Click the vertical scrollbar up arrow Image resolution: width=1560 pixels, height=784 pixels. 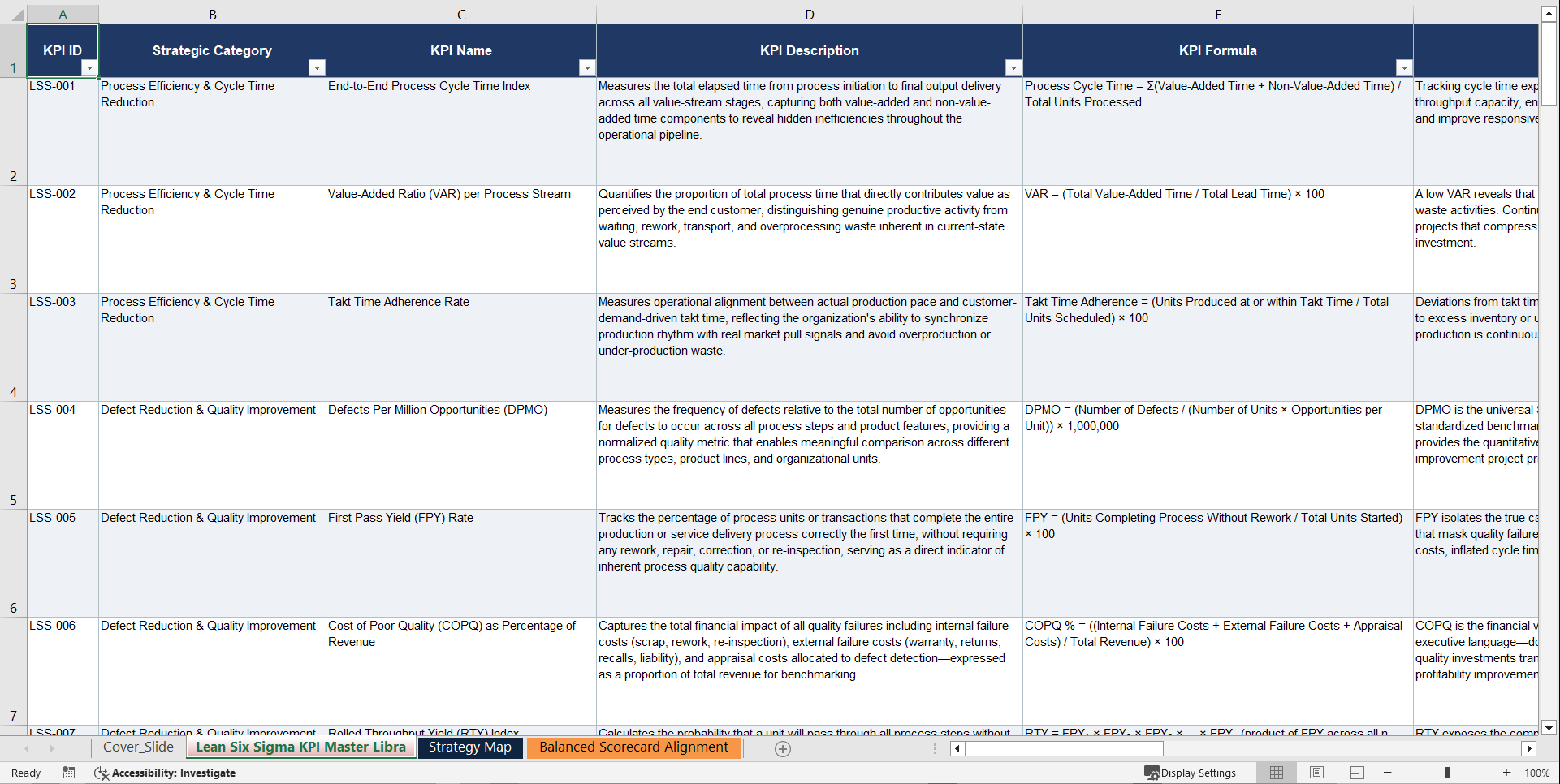[1549, 14]
